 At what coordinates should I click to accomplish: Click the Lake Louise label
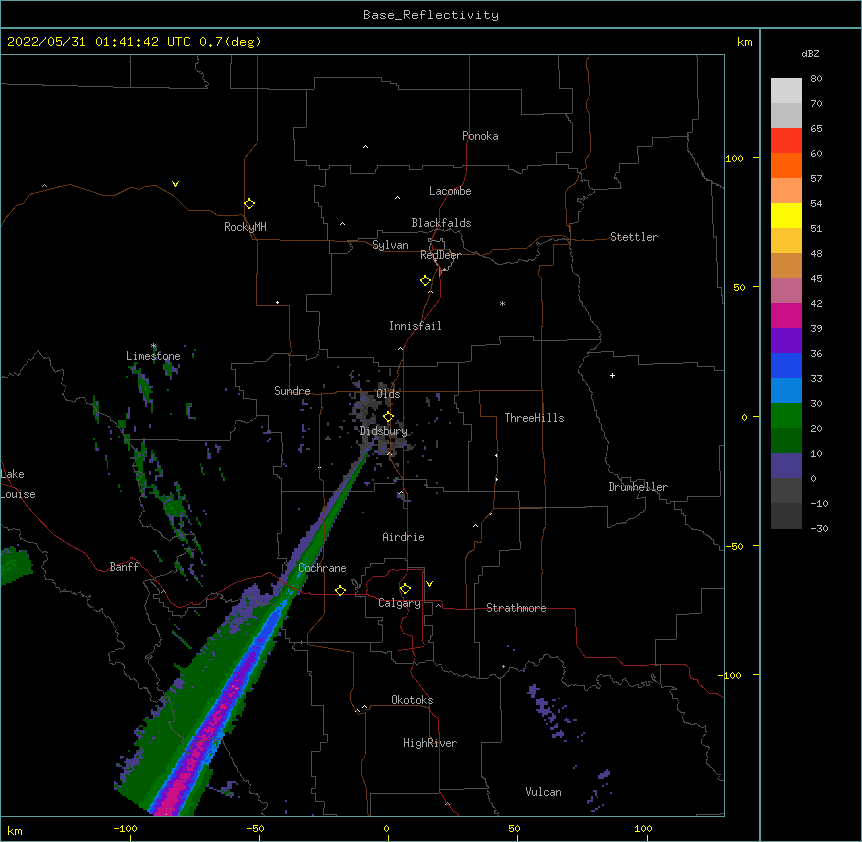point(18,484)
